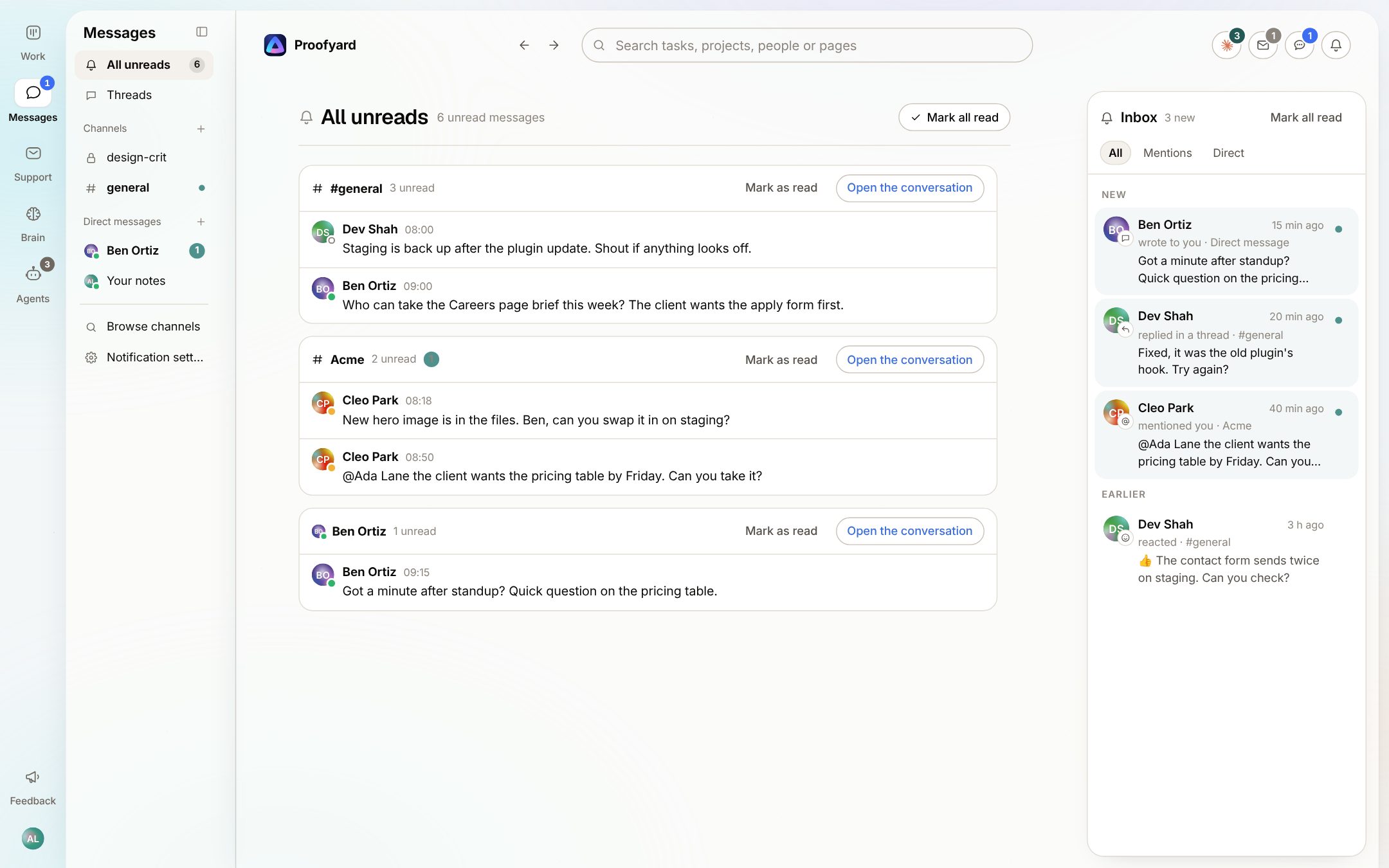Add a new channel with plus icon
The image size is (1389, 868).
pyautogui.click(x=201, y=129)
